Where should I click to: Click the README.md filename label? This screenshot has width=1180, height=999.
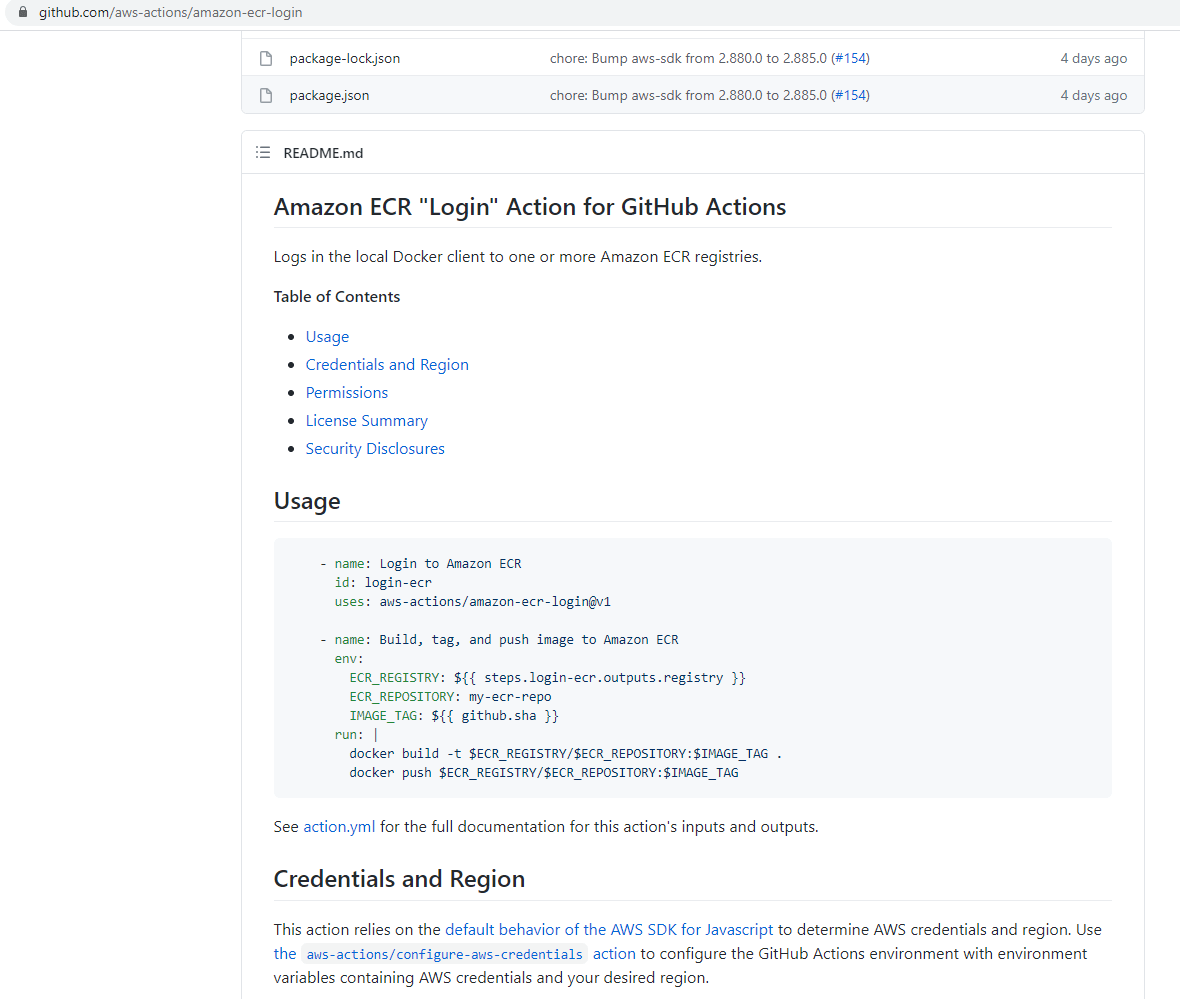[x=322, y=152]
